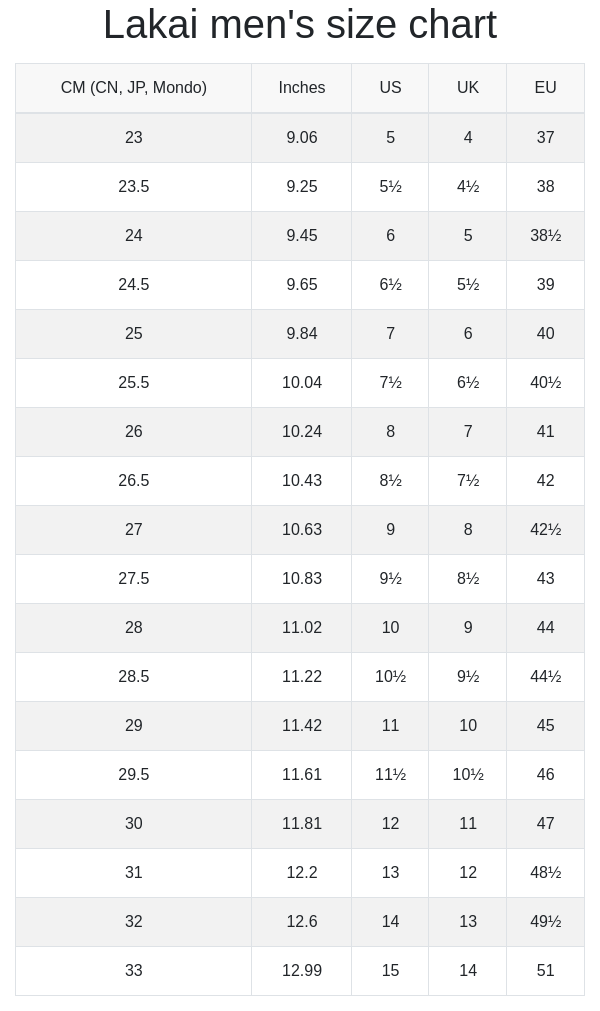Screen dimensions: 600x1011
Task: Click the Inches column header
Action: click(x=302, y=88)
